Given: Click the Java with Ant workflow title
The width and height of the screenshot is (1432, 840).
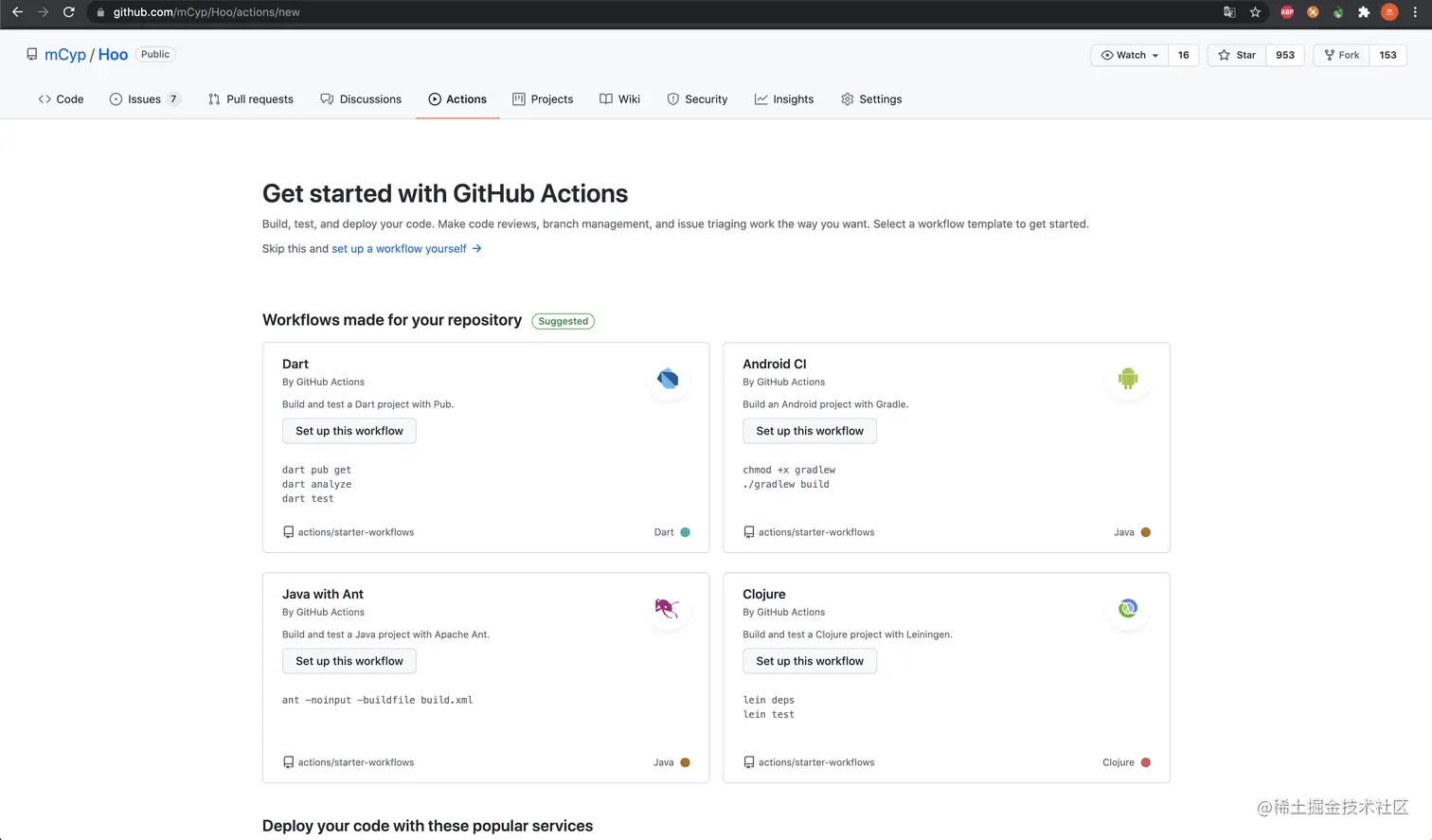Looking at the screenshot, I should (323, 594).
